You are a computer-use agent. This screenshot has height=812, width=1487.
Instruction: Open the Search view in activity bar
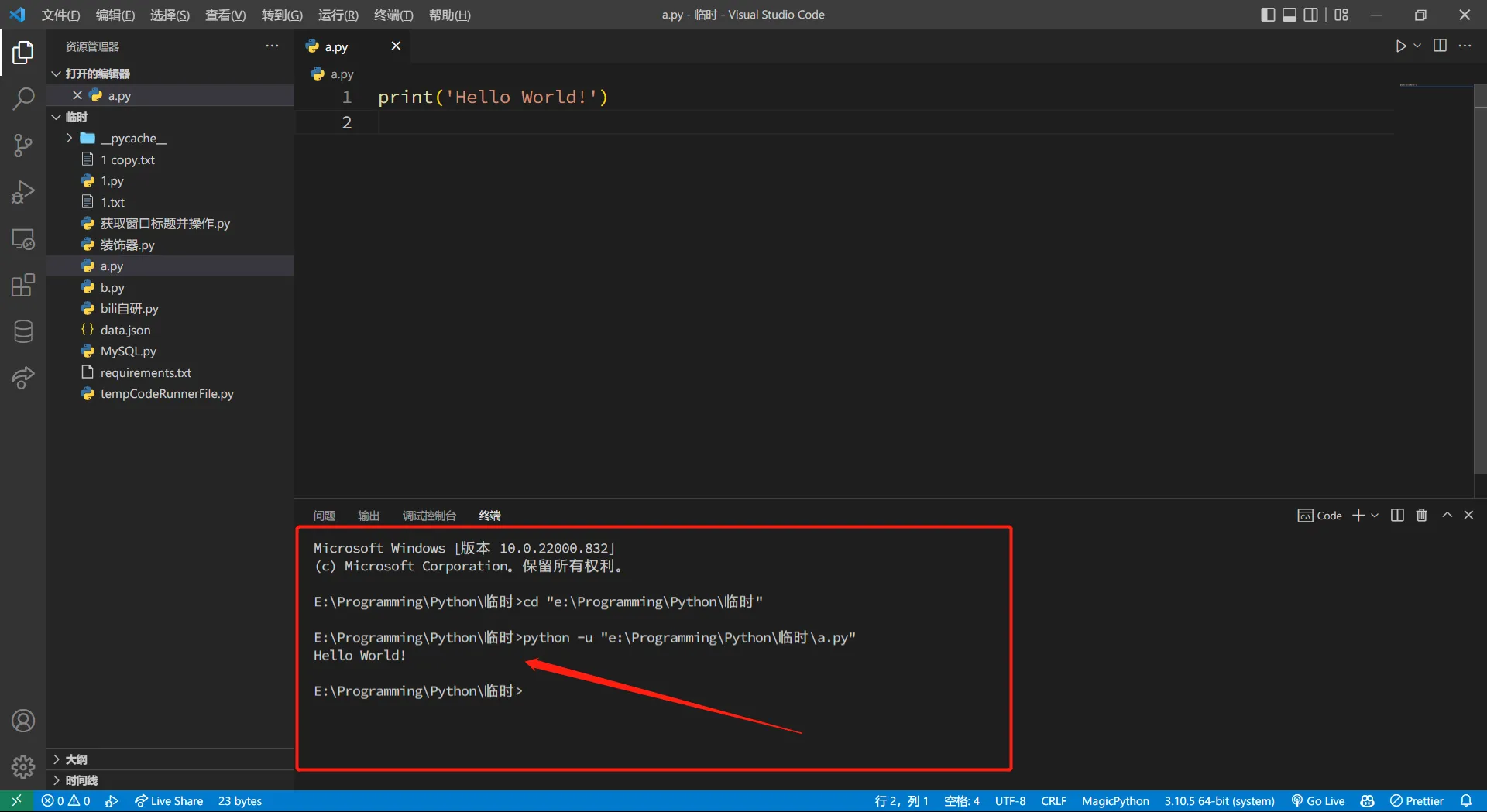[23, 98]
